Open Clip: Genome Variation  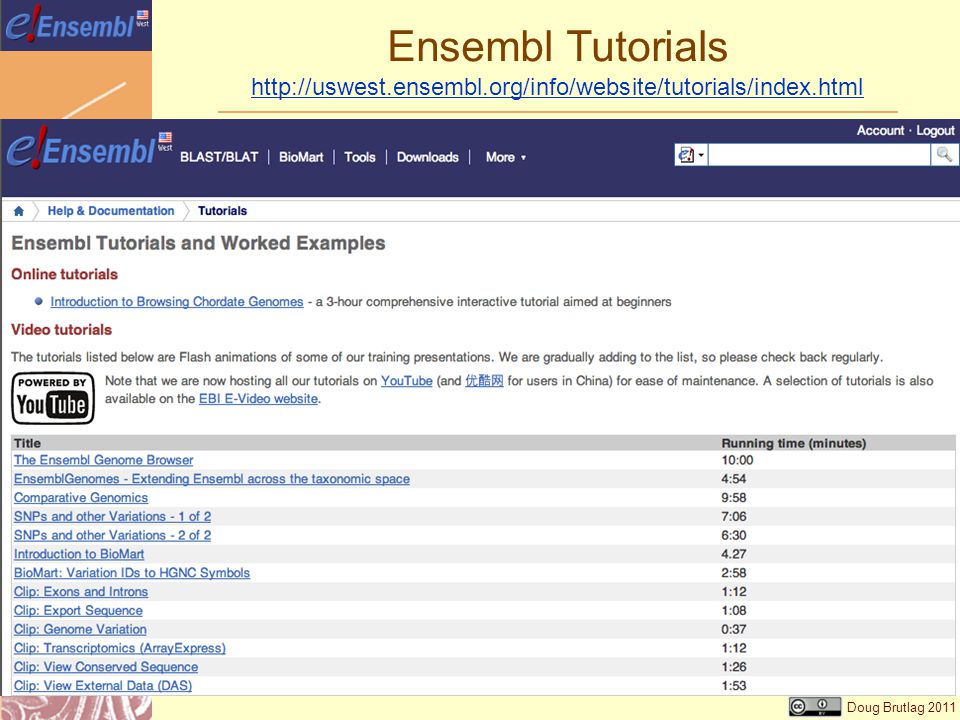point(80,629)
